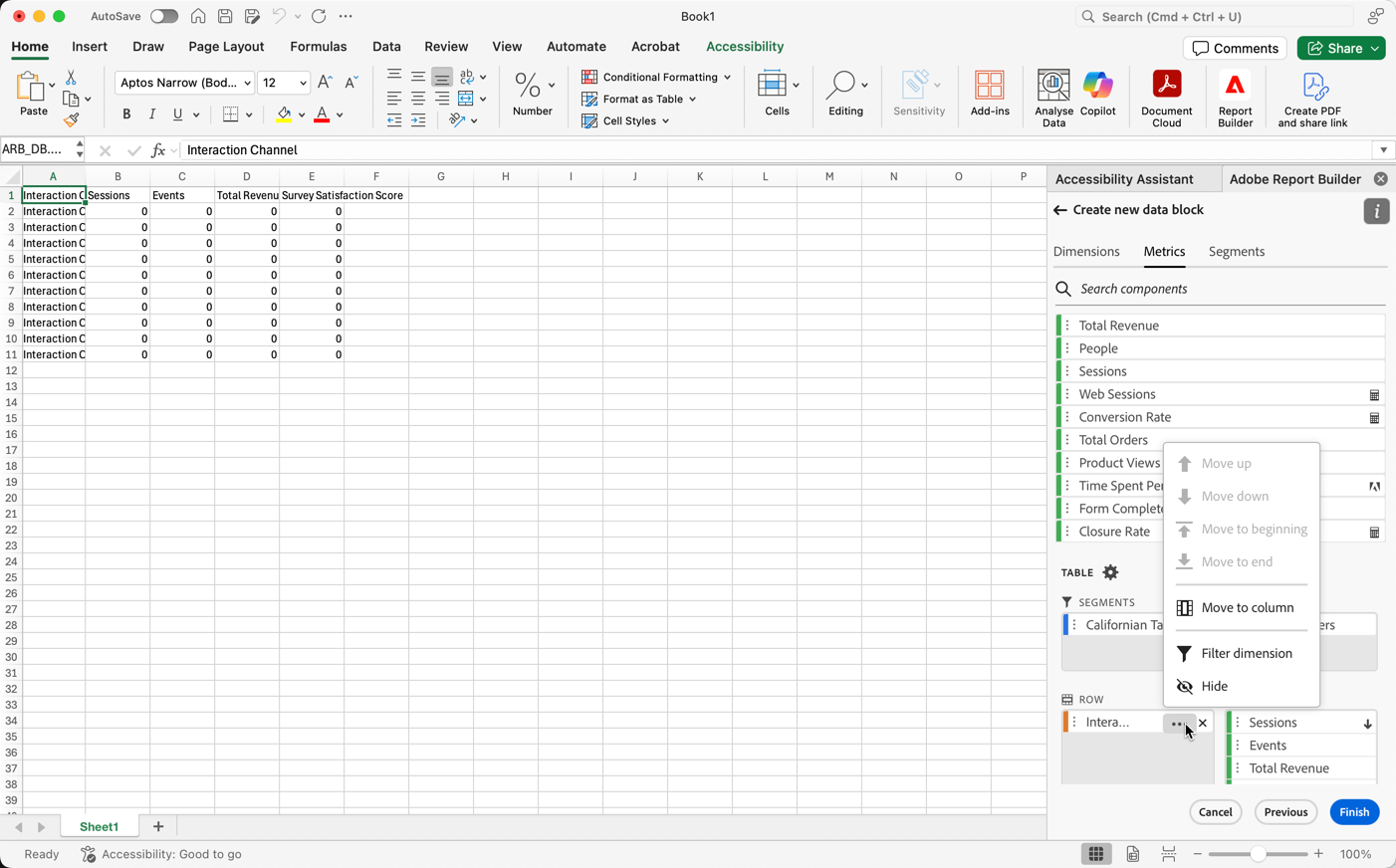Screen dimensions: 1396x868
Task: Open table settings gear next to TABLE
Action: point(1110,572)
